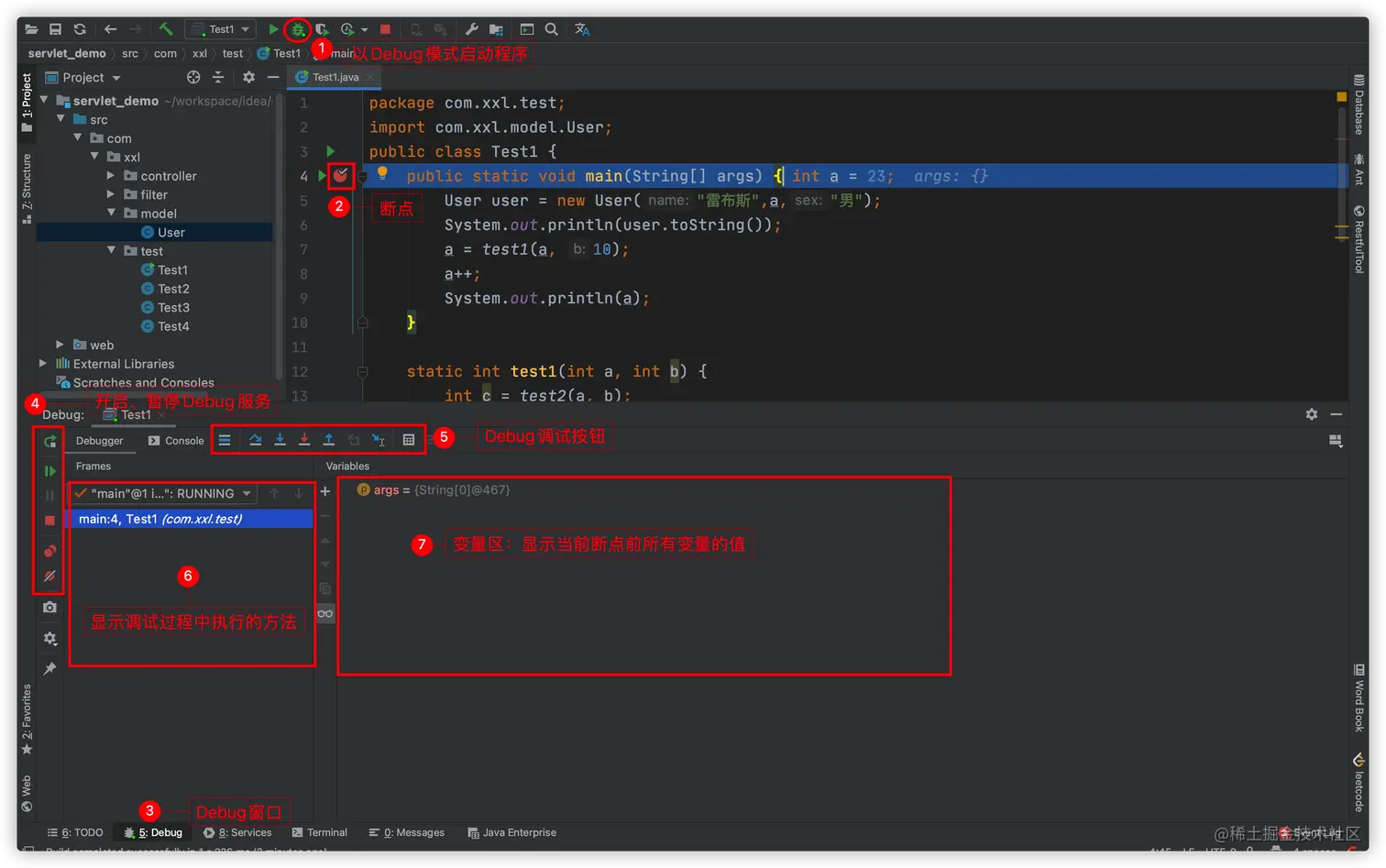The image size is (1386, 868).
Task: Open the 8: Services tool window
Action: pyautogui.click(x=237, y=833)
